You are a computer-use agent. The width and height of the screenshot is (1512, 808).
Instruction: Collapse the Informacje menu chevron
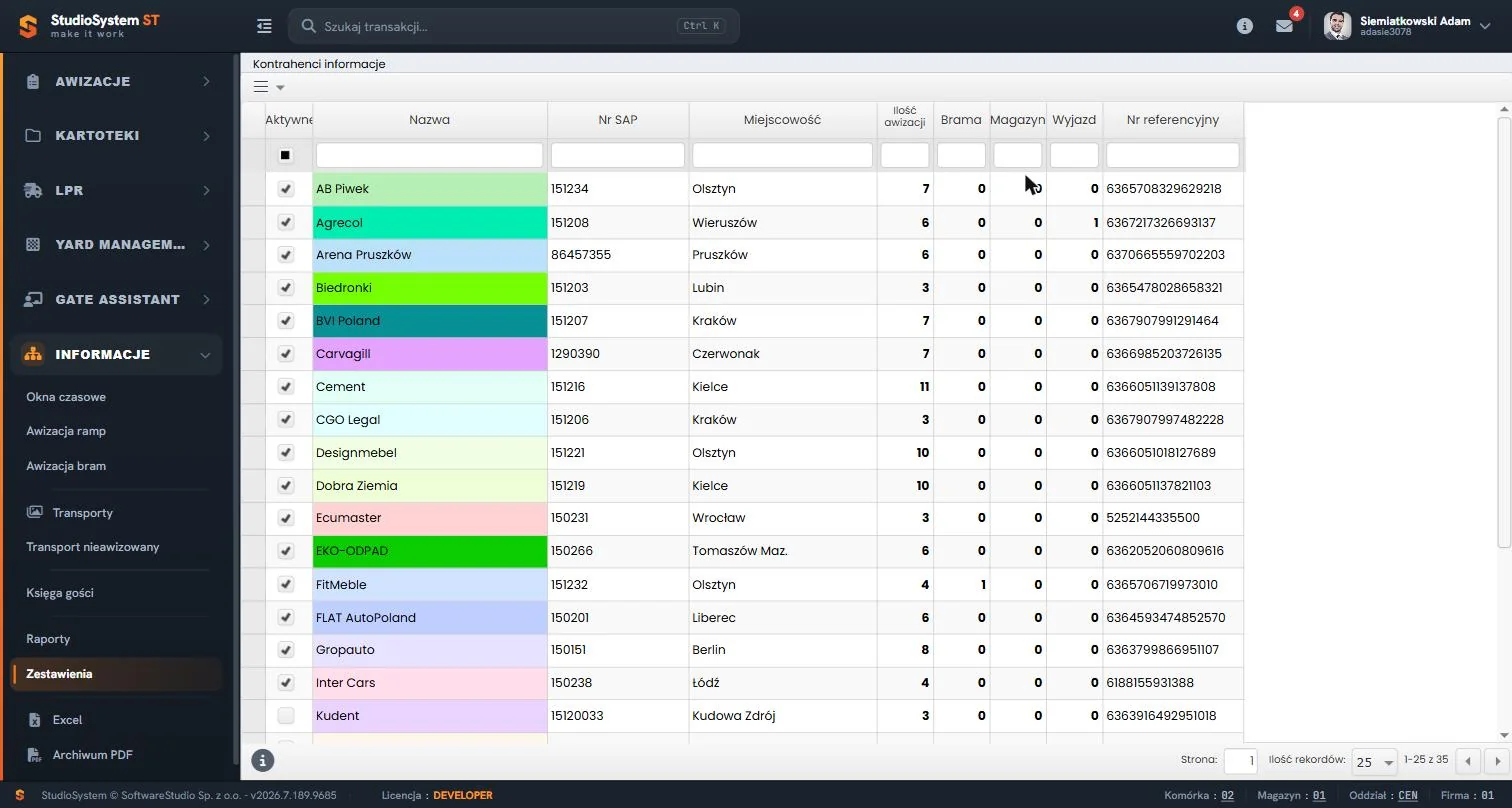[206, 354]
